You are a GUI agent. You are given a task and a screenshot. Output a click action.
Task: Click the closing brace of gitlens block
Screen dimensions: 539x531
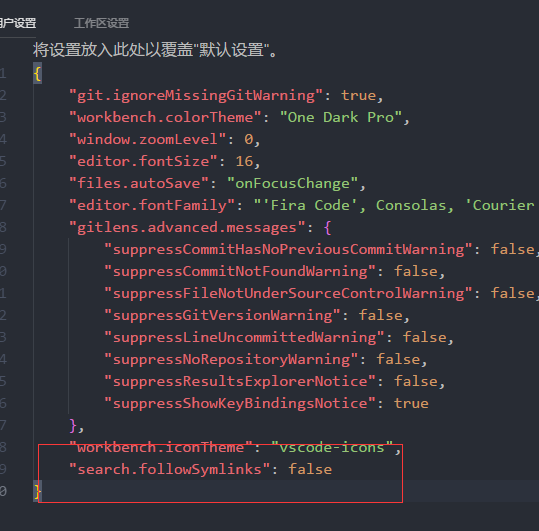coord(73,425)
